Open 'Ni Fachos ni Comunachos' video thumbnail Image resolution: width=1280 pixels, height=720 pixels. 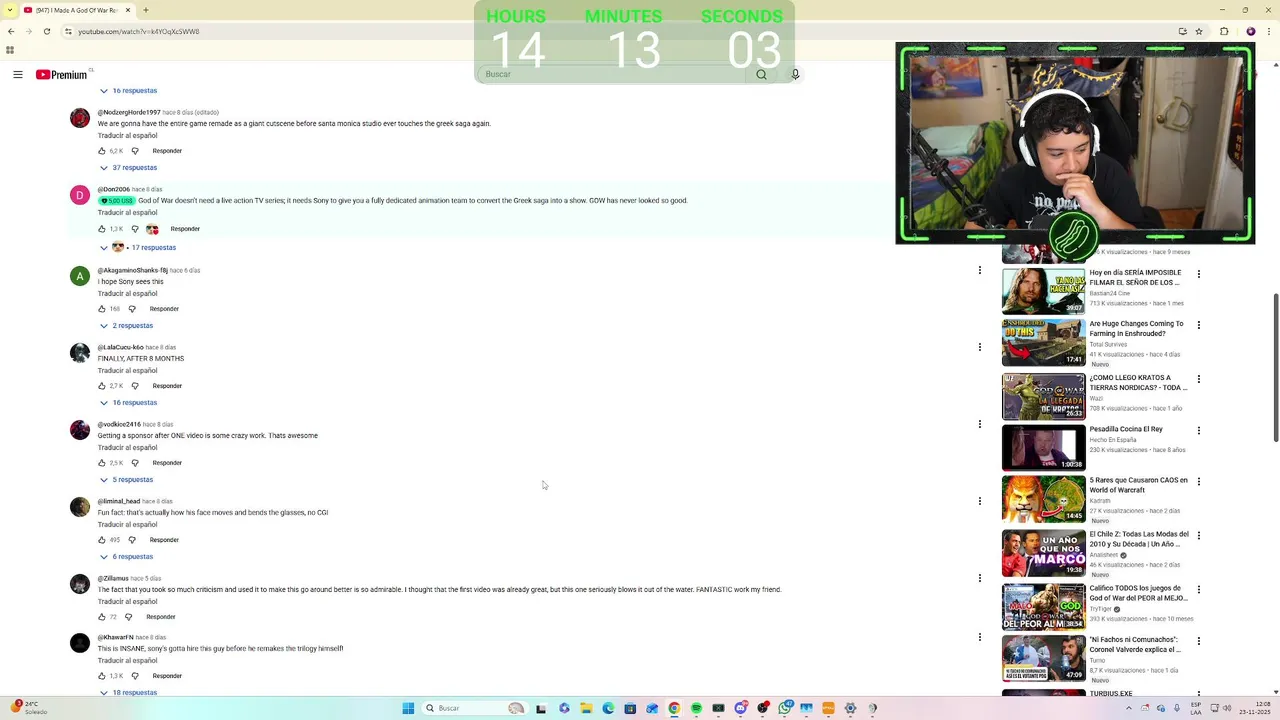(1044, 658)
